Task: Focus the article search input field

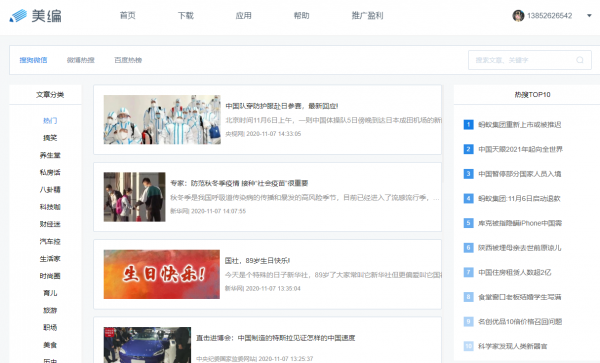Action: (530, 60)
